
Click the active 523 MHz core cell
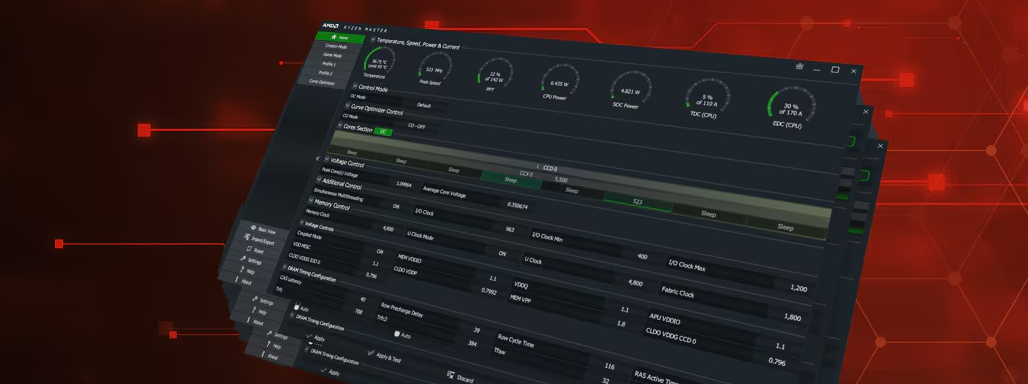637,202
